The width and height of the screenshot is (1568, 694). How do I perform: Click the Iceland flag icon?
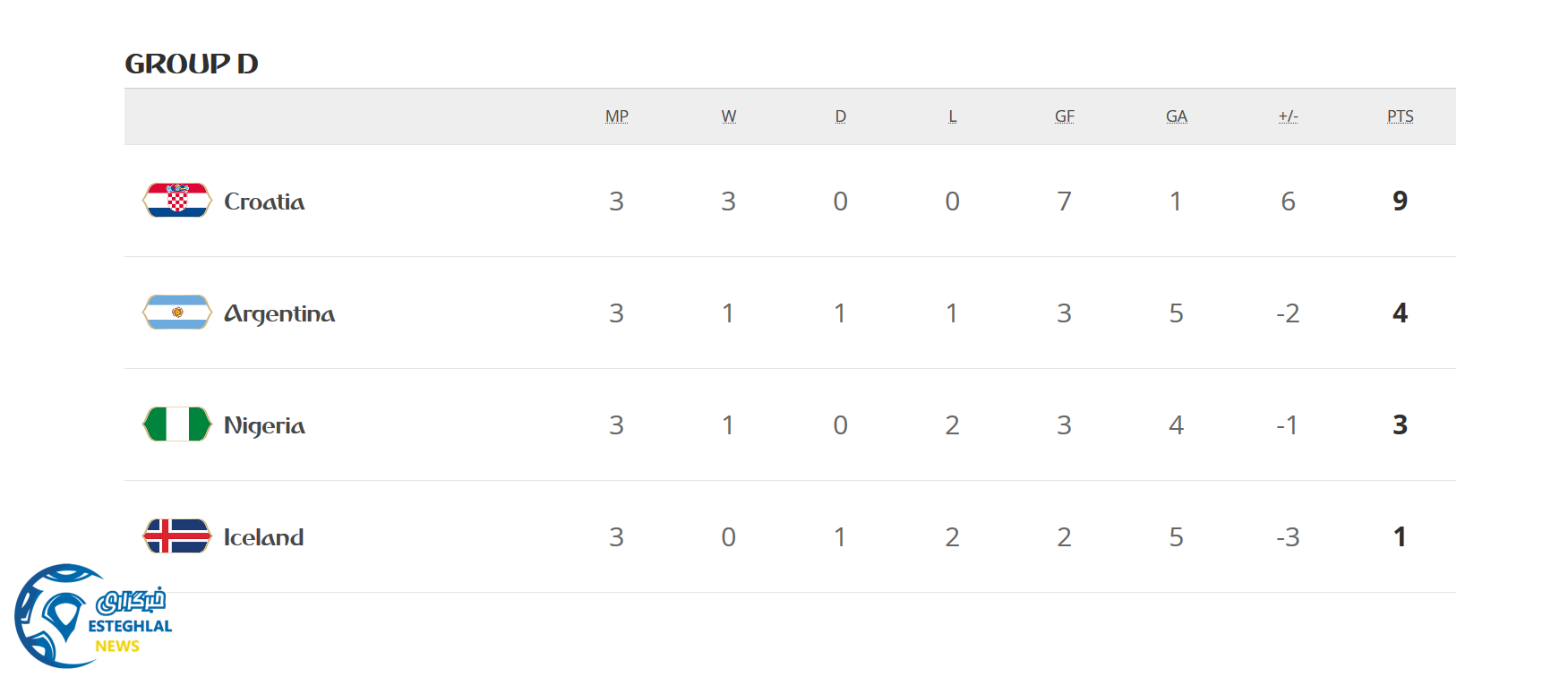pyautogui.click(x=177, y=536)
